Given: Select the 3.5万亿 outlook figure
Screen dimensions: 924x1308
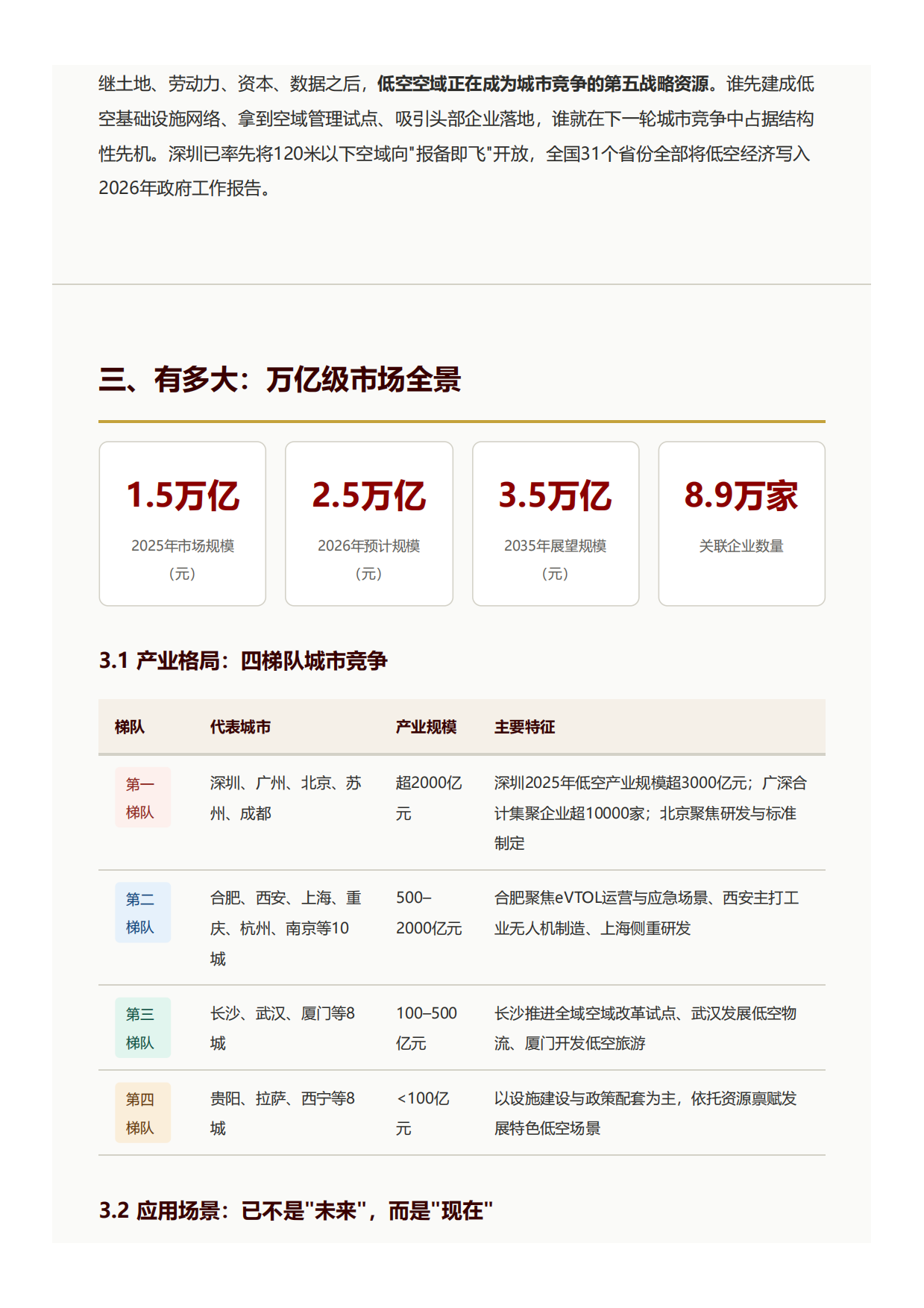Looking at the screenshot, I should pyautogui.click(x=555, y=495).
